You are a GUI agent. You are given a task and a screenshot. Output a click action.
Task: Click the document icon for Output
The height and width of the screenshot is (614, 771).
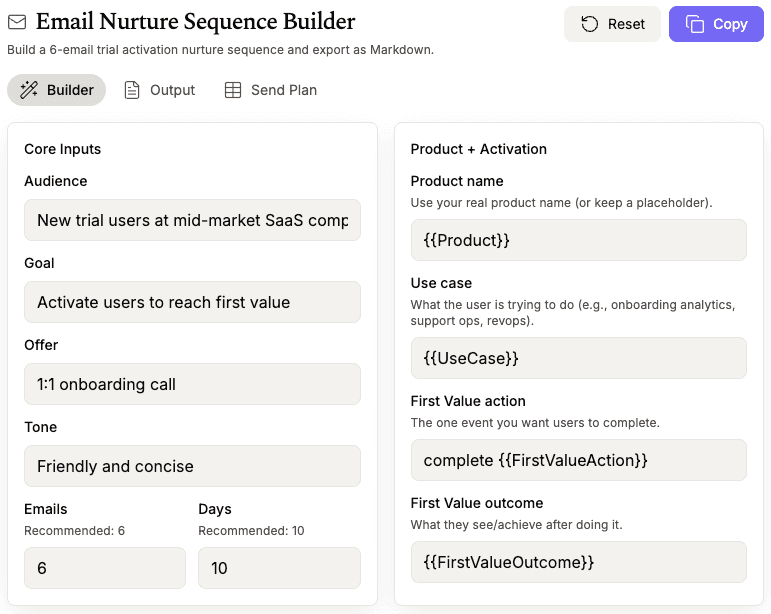click(x=132, y=90)
